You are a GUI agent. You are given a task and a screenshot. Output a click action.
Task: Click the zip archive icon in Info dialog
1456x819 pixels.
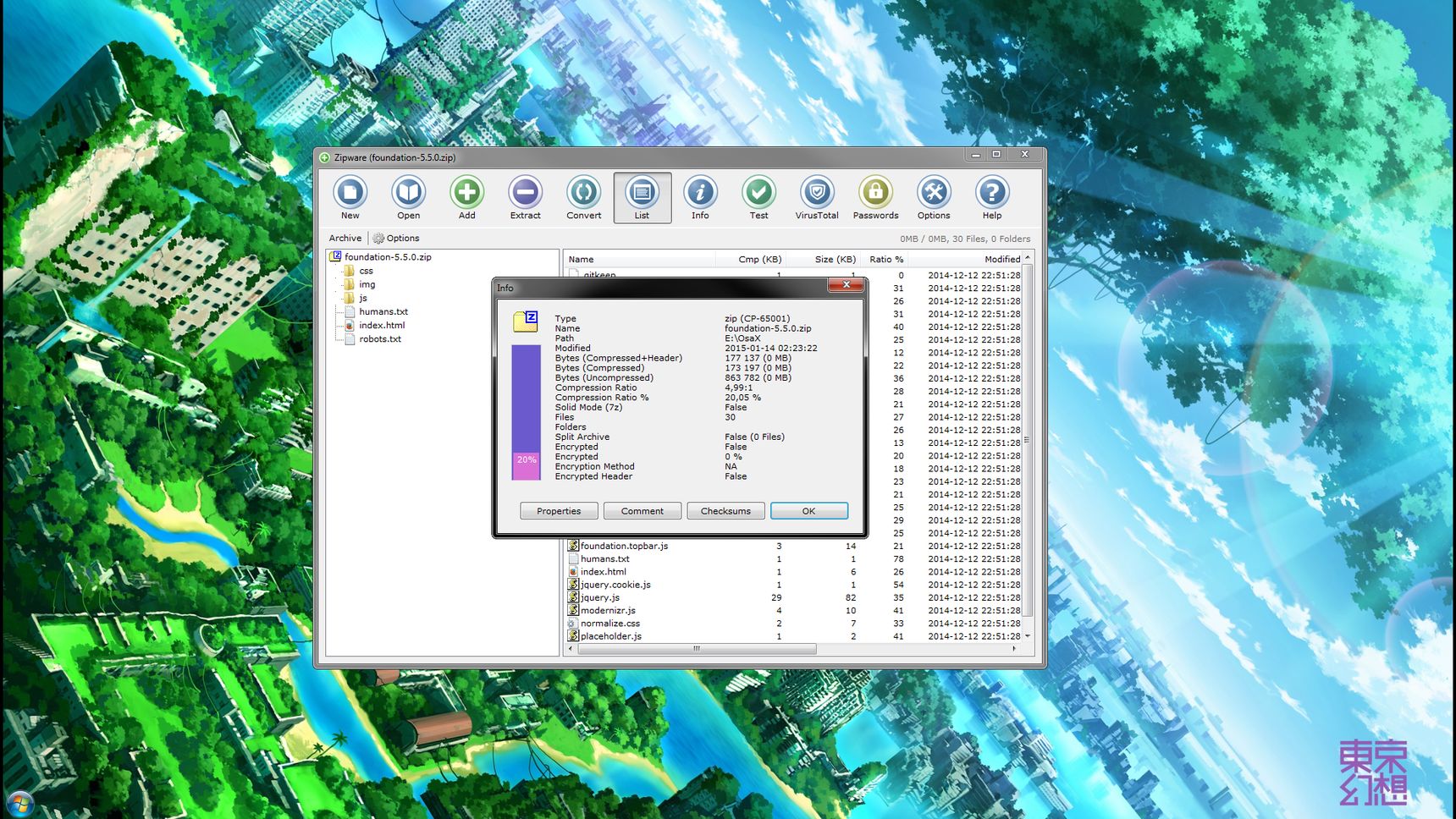point(526,322)
